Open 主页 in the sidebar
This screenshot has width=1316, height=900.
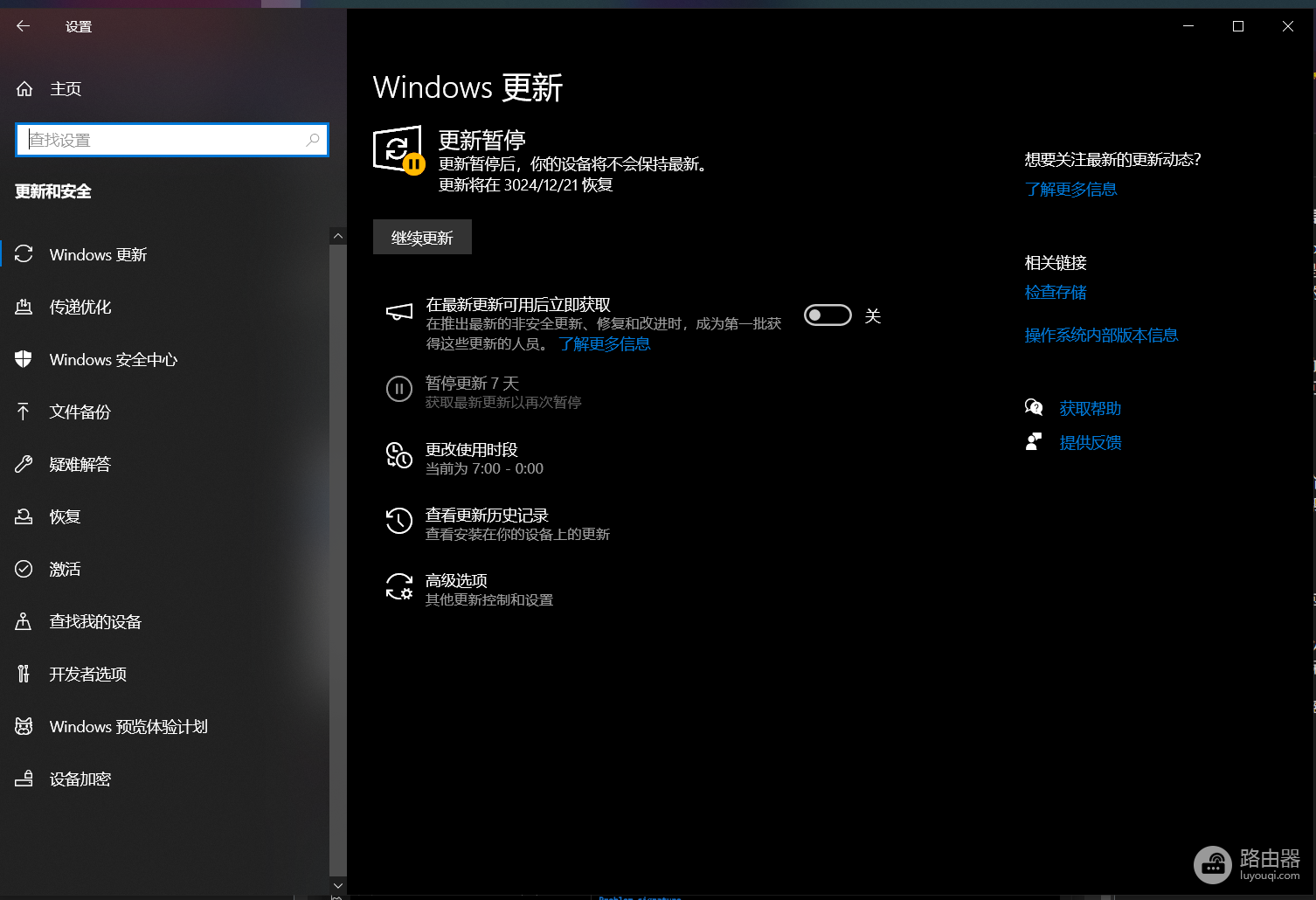click(x=66, y=88)
